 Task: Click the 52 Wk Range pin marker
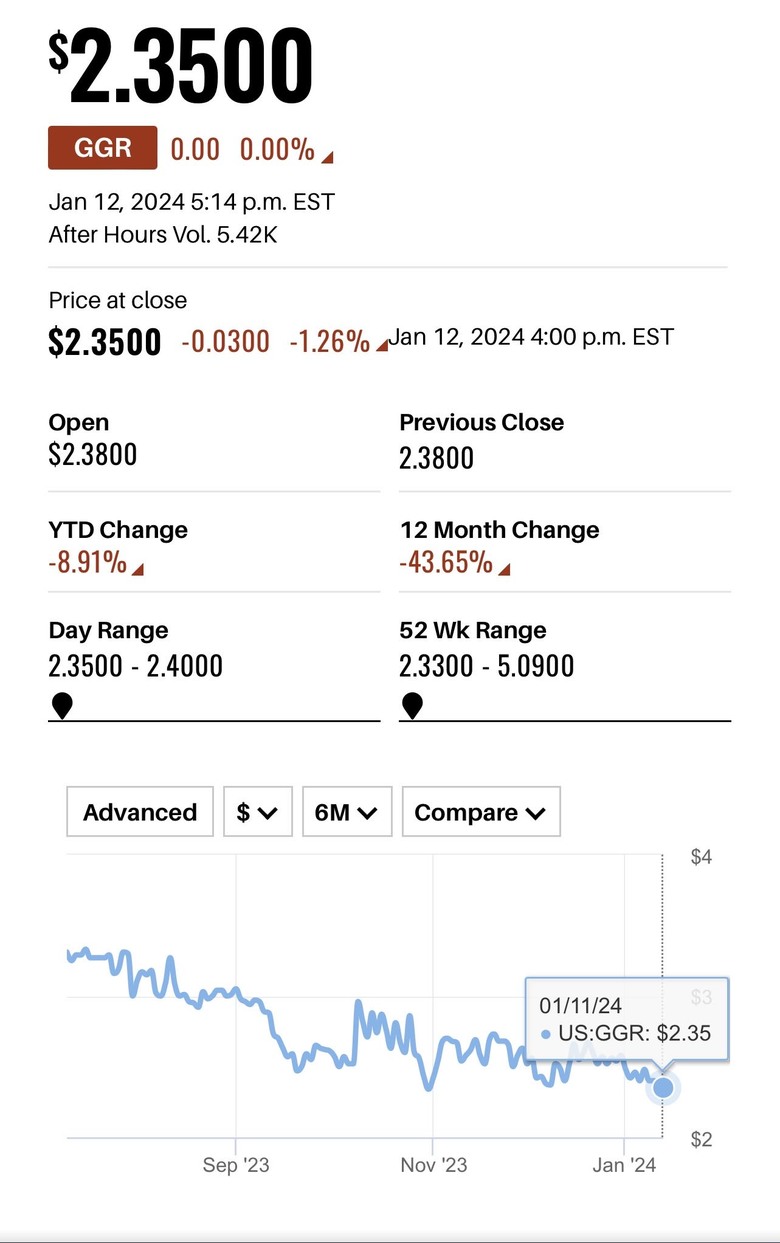[x=412, y=707]
